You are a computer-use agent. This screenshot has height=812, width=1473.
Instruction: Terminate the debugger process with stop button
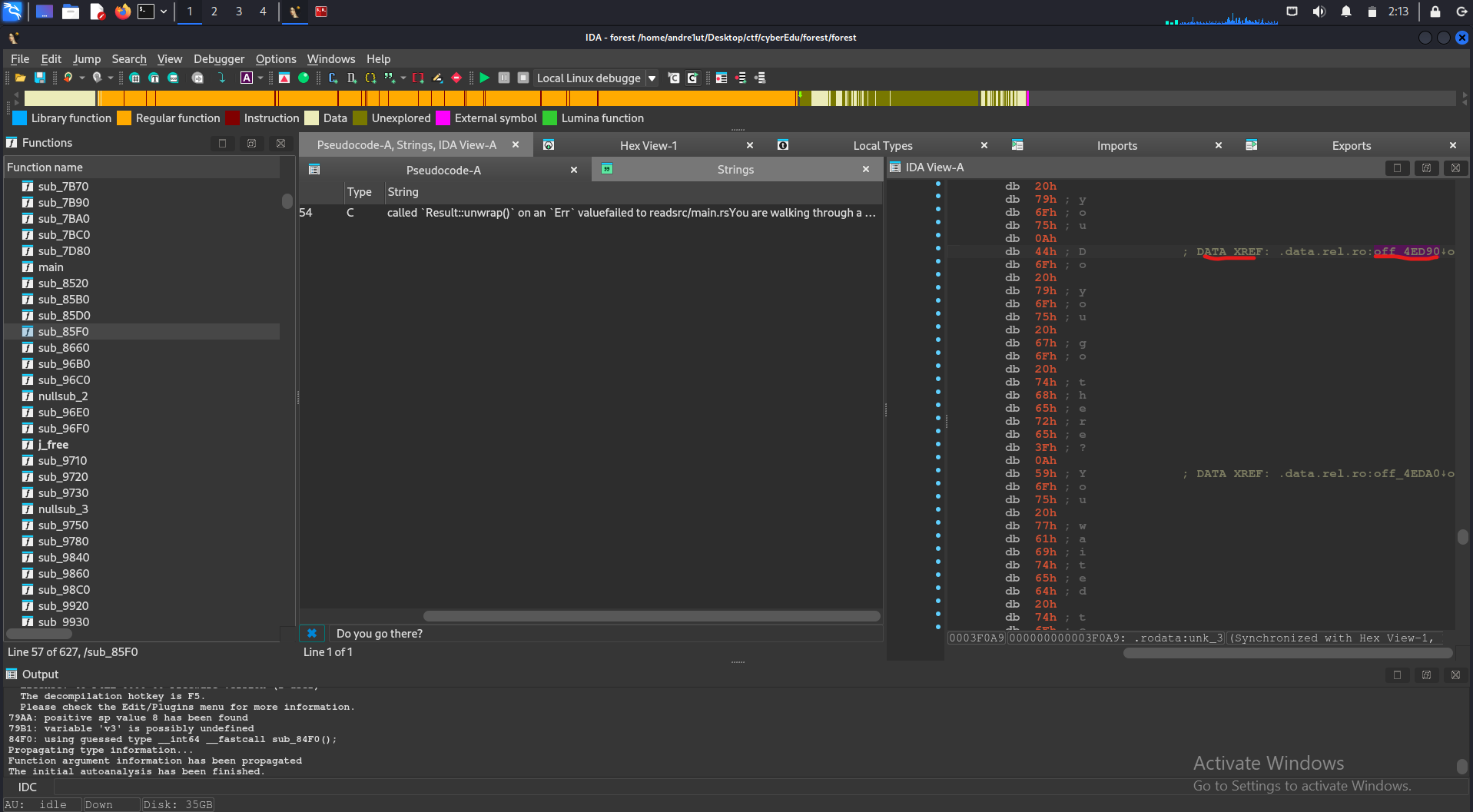(523, 78)
